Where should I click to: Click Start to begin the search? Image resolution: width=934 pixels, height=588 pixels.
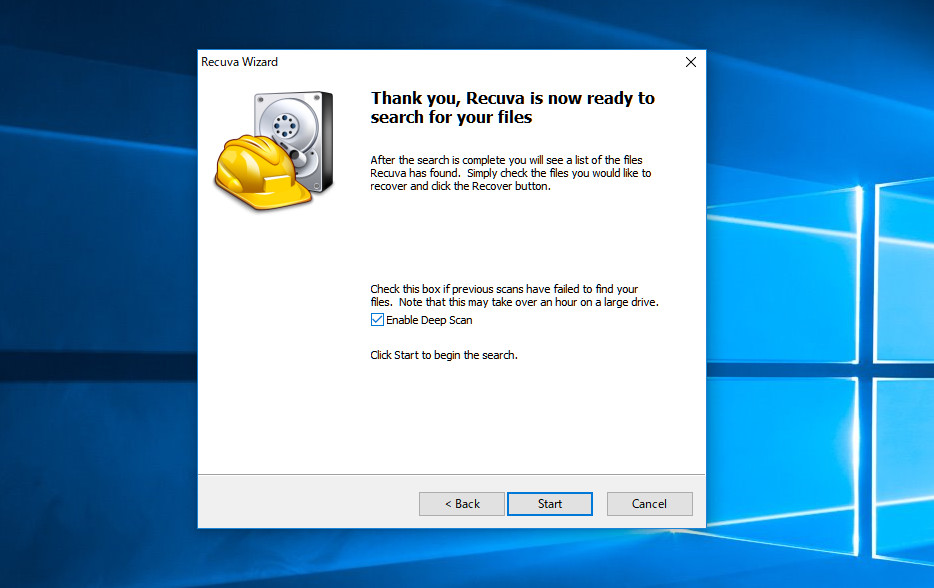[x=549, y=504]
